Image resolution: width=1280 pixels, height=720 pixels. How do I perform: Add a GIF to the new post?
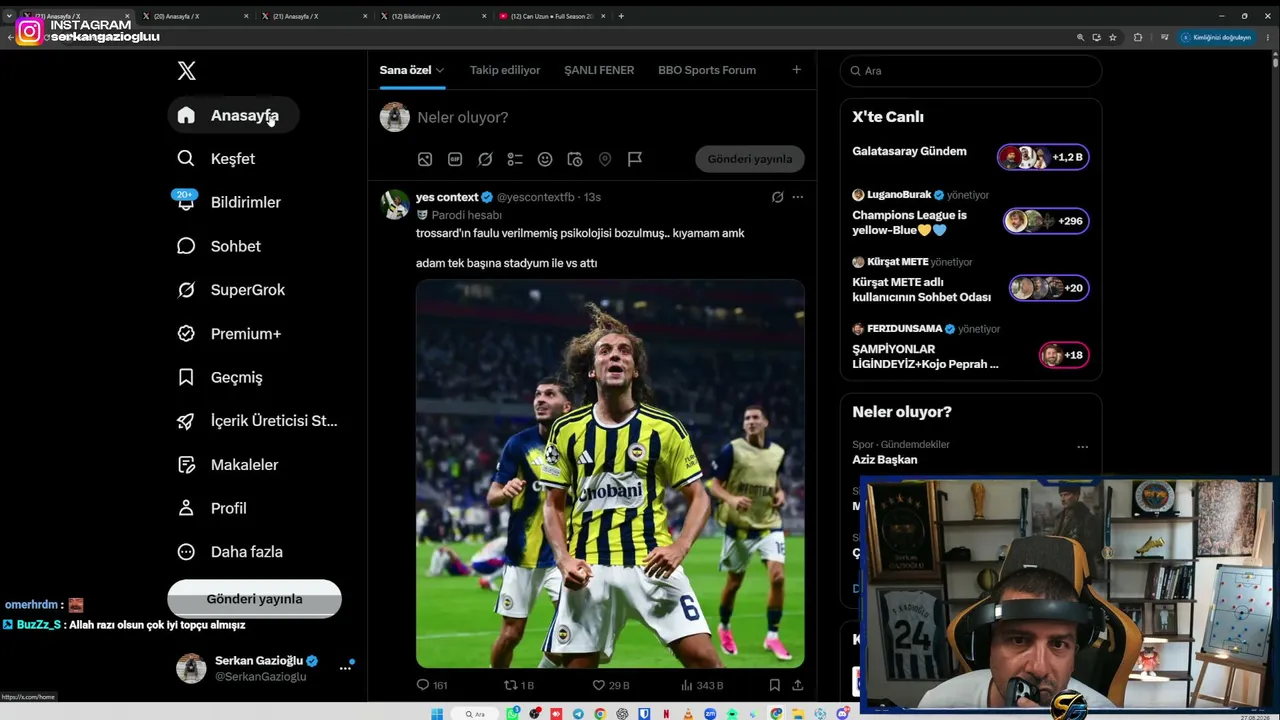point(455,159)
